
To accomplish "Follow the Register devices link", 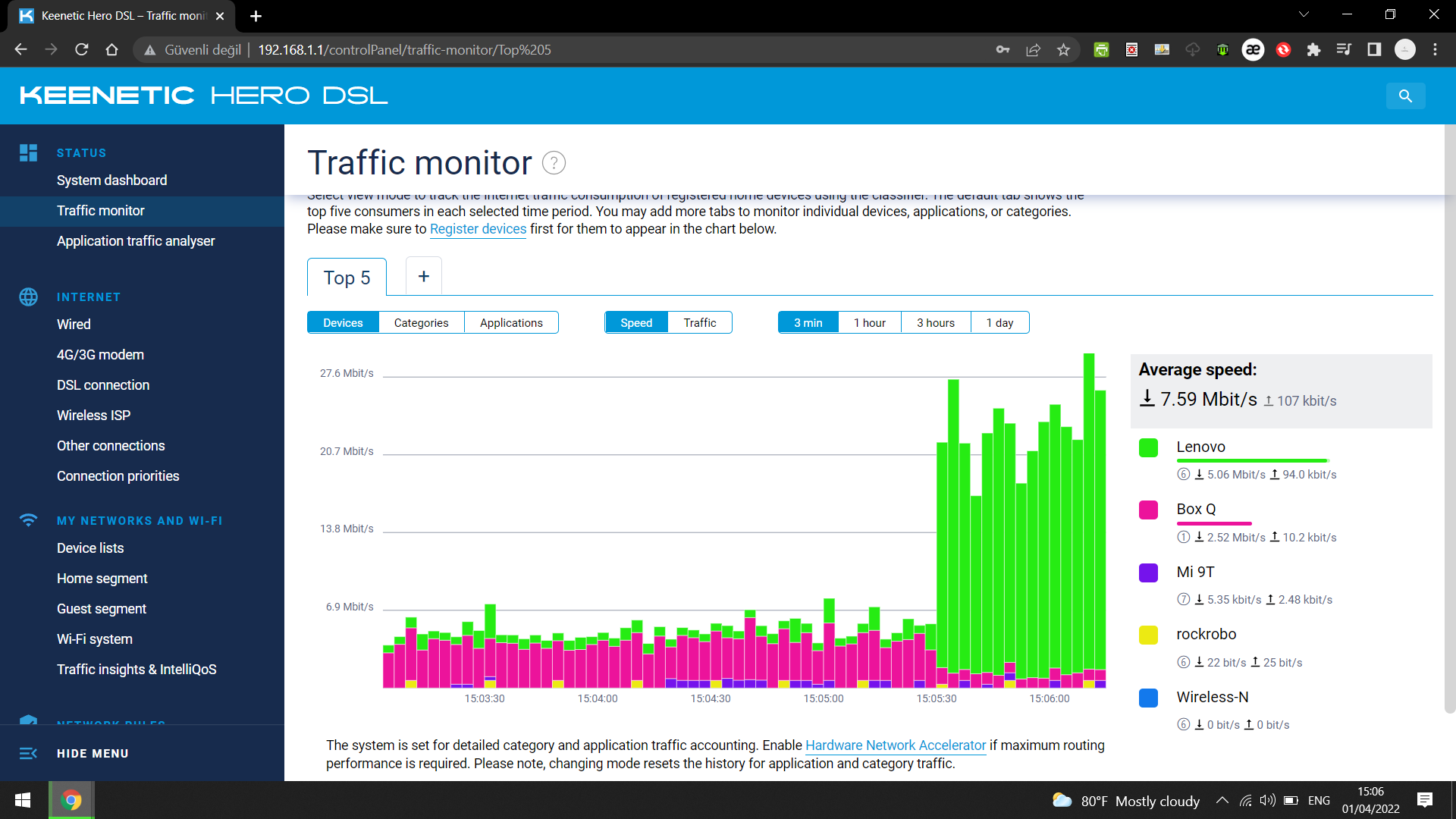I will 478,229.
